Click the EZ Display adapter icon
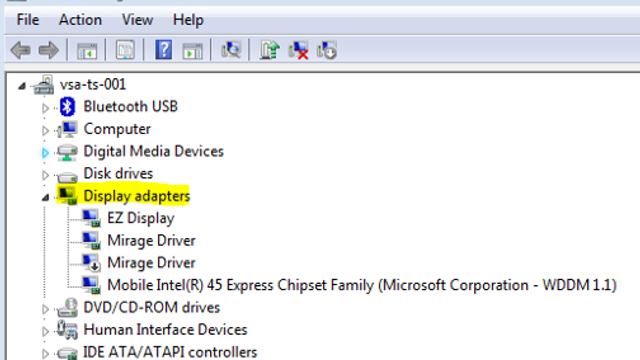Screen dimensions: 640x360 coord(91,218)
